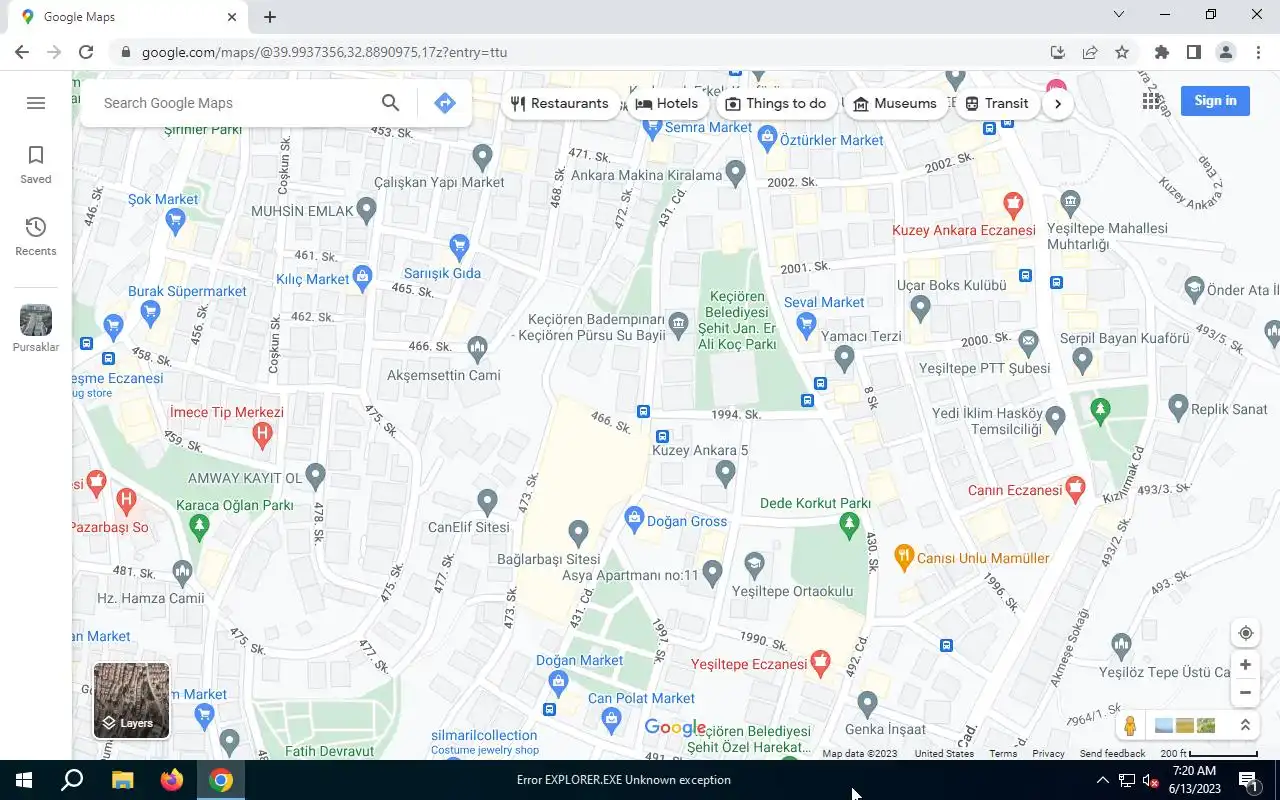Viewport: 1280px width, 800px height.
Task: Open Windows Start menu
Action: coord(24,780)
